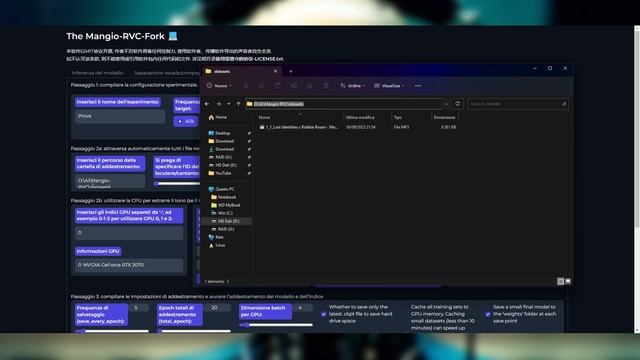640x360 pixels.
Task: Toggle save only latest ckpt checkbox
Action: pyautogui.click(x=324, y=314)
